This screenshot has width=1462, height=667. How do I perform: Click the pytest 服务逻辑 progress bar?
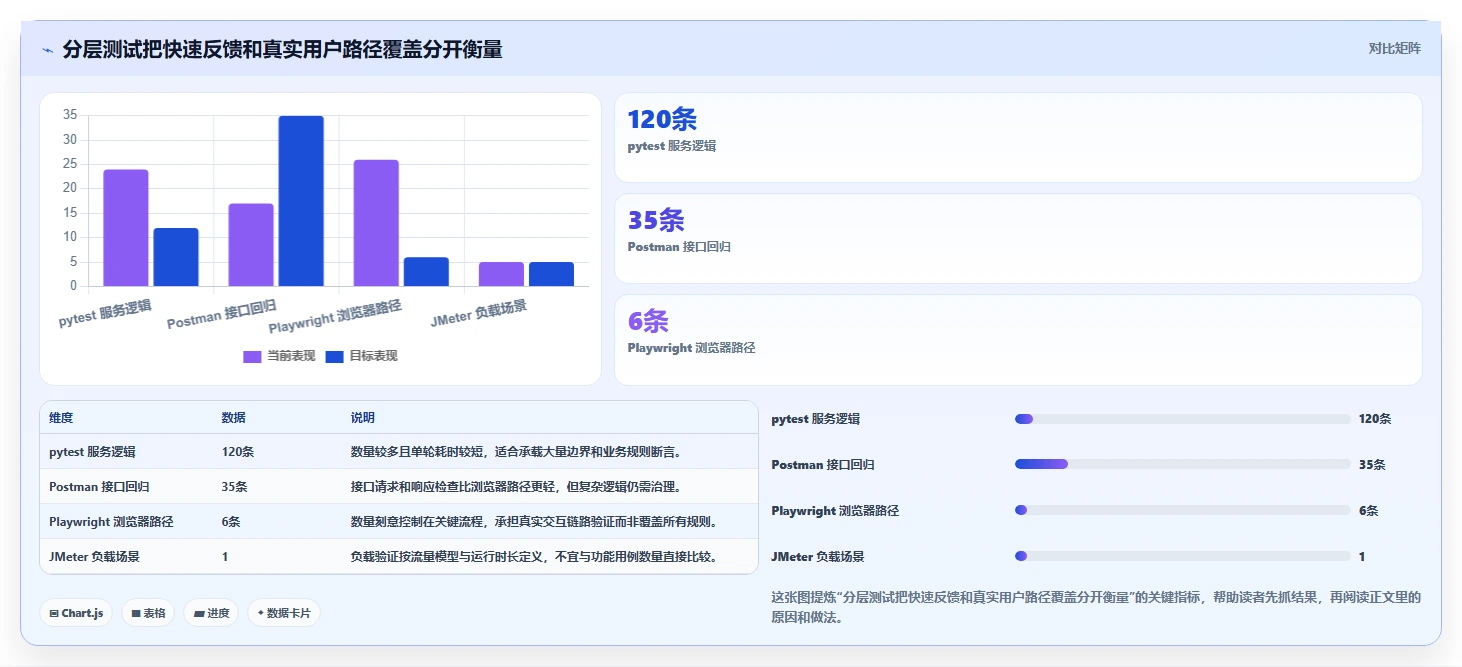[1182, 419]
